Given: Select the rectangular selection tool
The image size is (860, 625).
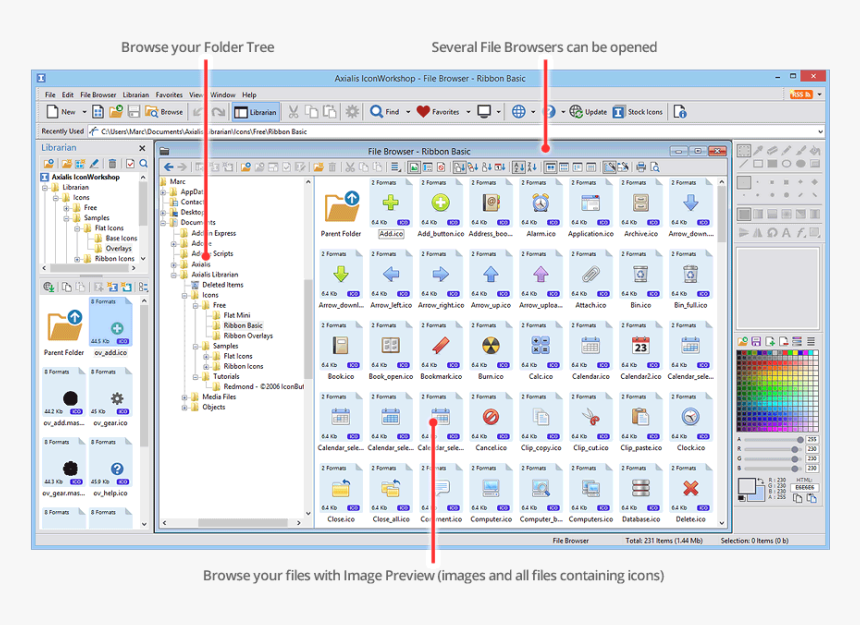Looking at the screenshot, I should pos(744,150).
